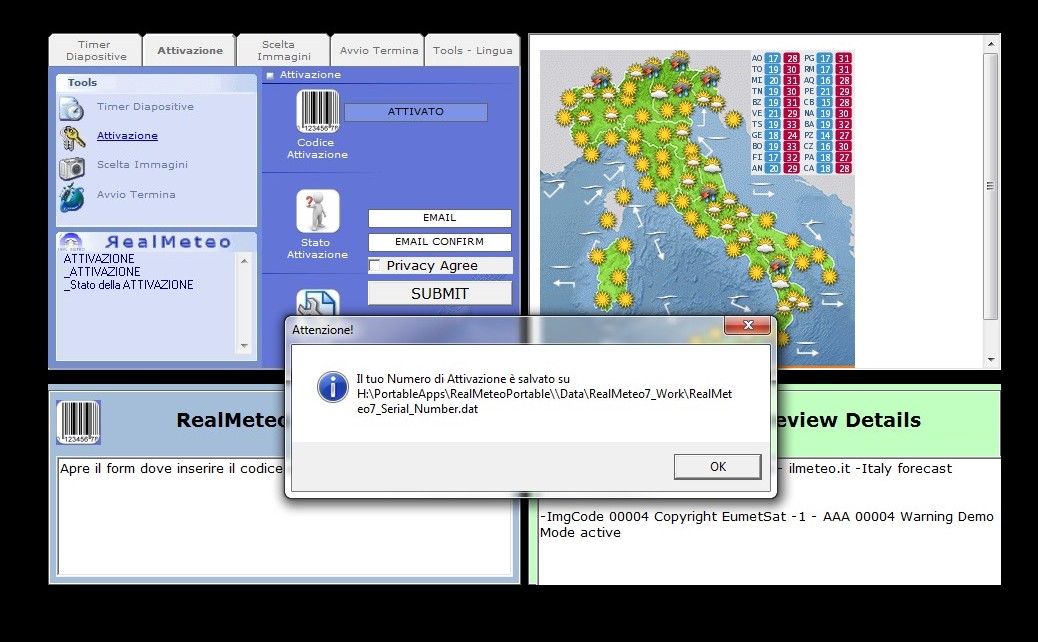Click the SUBMIT button
The height and width of the screenshot is (642, 1038).
click(x=440, y=293)
